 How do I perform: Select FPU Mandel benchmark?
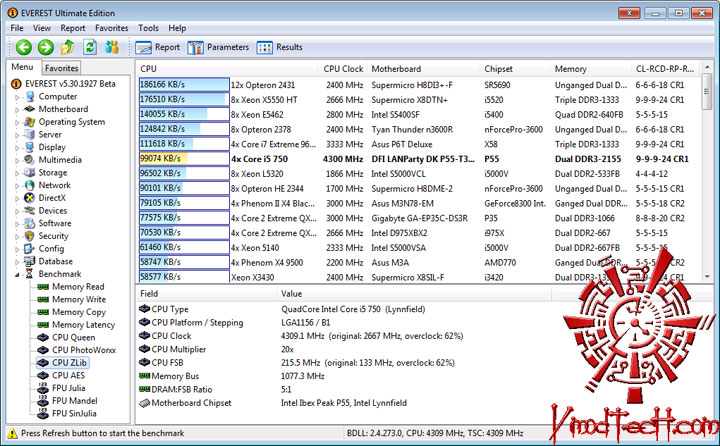tap(74, 401)
